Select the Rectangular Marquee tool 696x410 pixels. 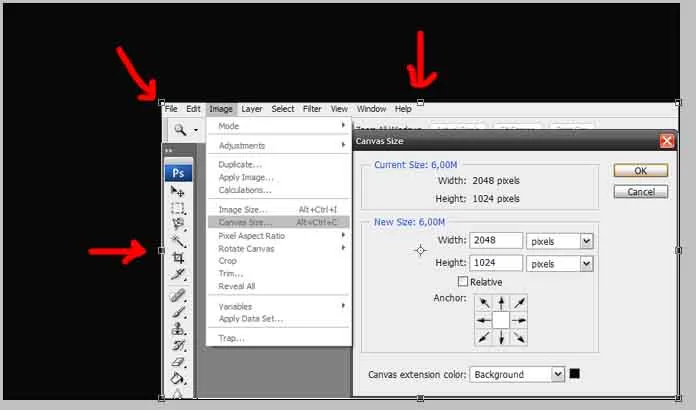(x=178, y=208)
